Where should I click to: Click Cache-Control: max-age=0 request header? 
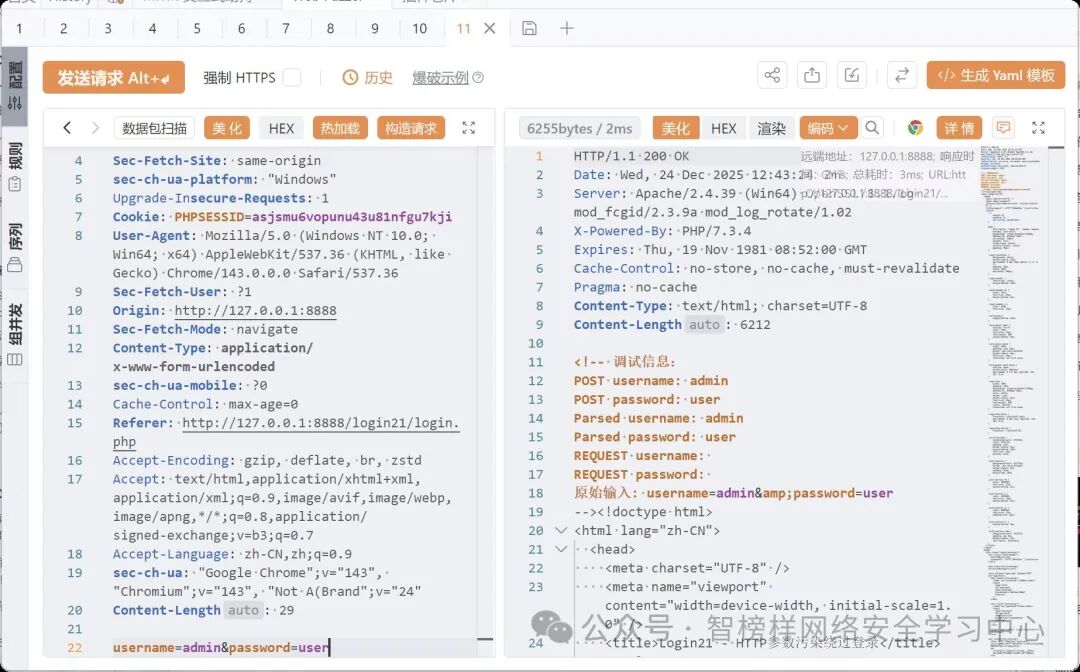tap(205, 404)
